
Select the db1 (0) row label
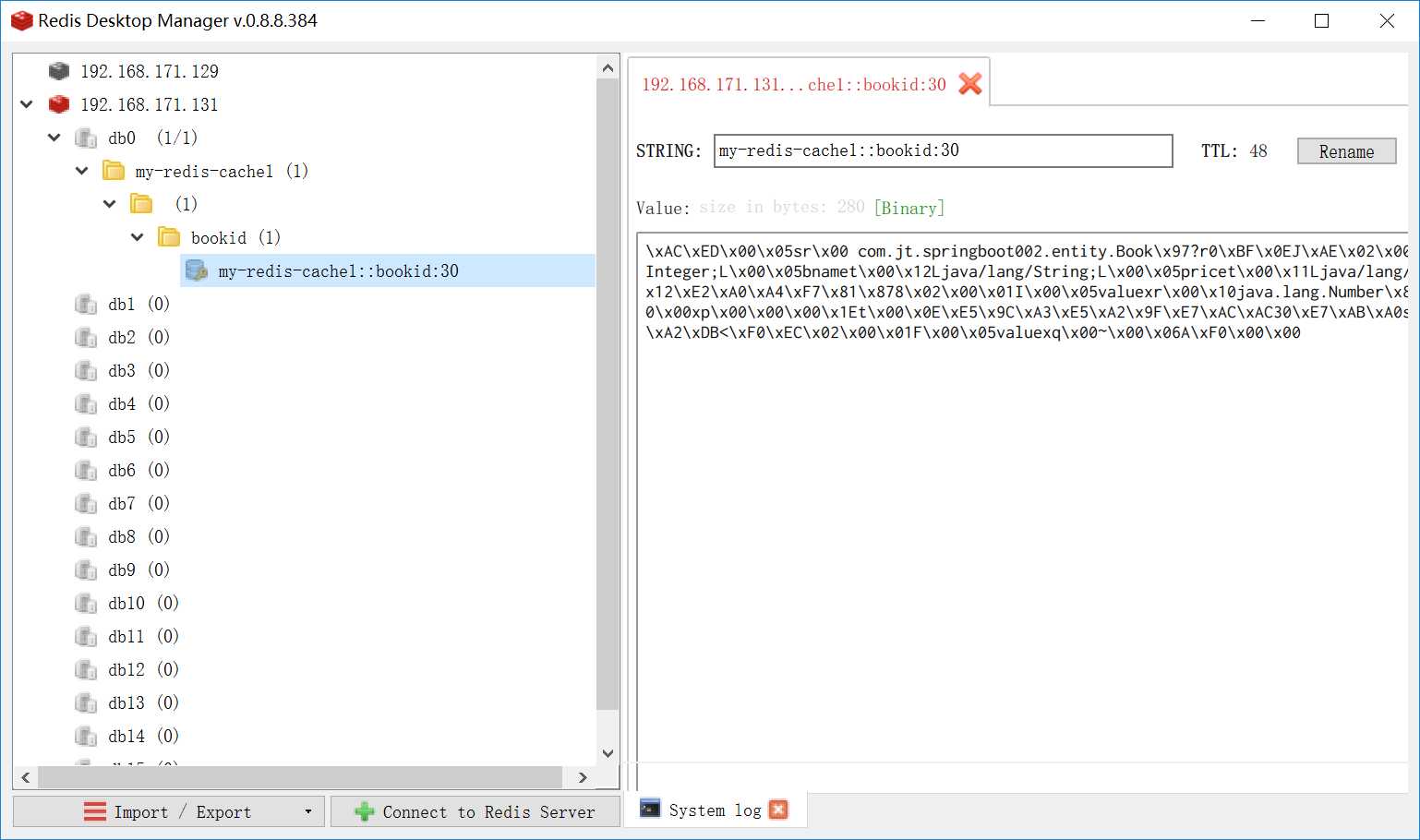139,304
